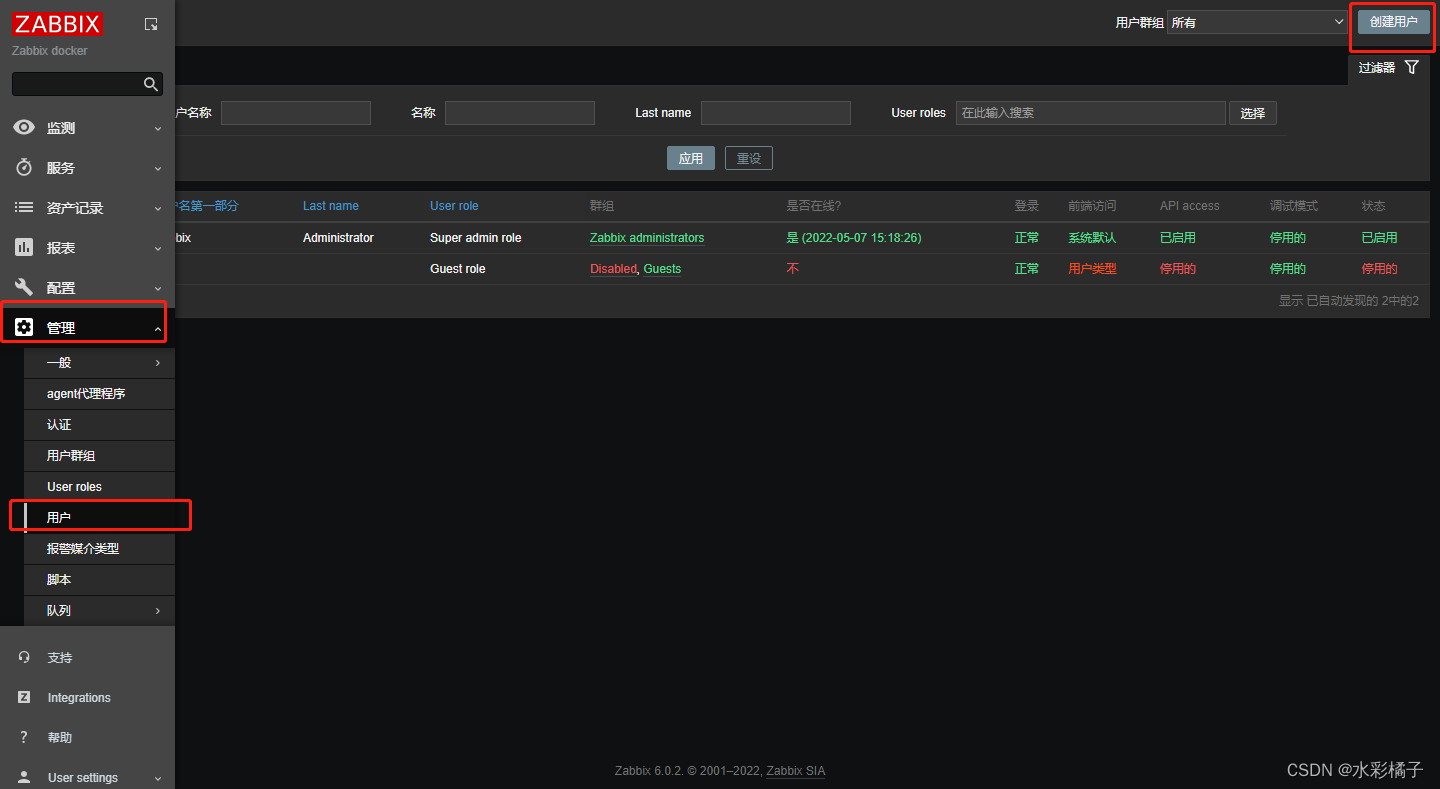The image size is (1440, 789).
Task: Open Zabbix SIA footer link
Action: (x=796, y=771)
